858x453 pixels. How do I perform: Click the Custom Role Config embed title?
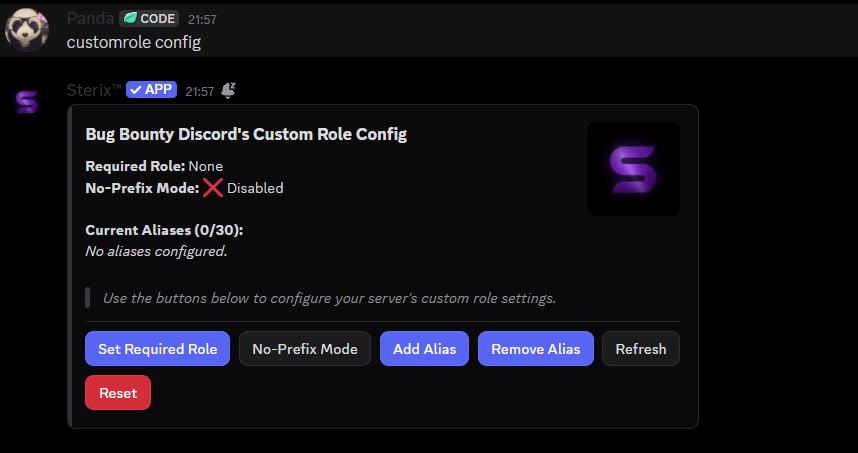click(x=246, y=134)
